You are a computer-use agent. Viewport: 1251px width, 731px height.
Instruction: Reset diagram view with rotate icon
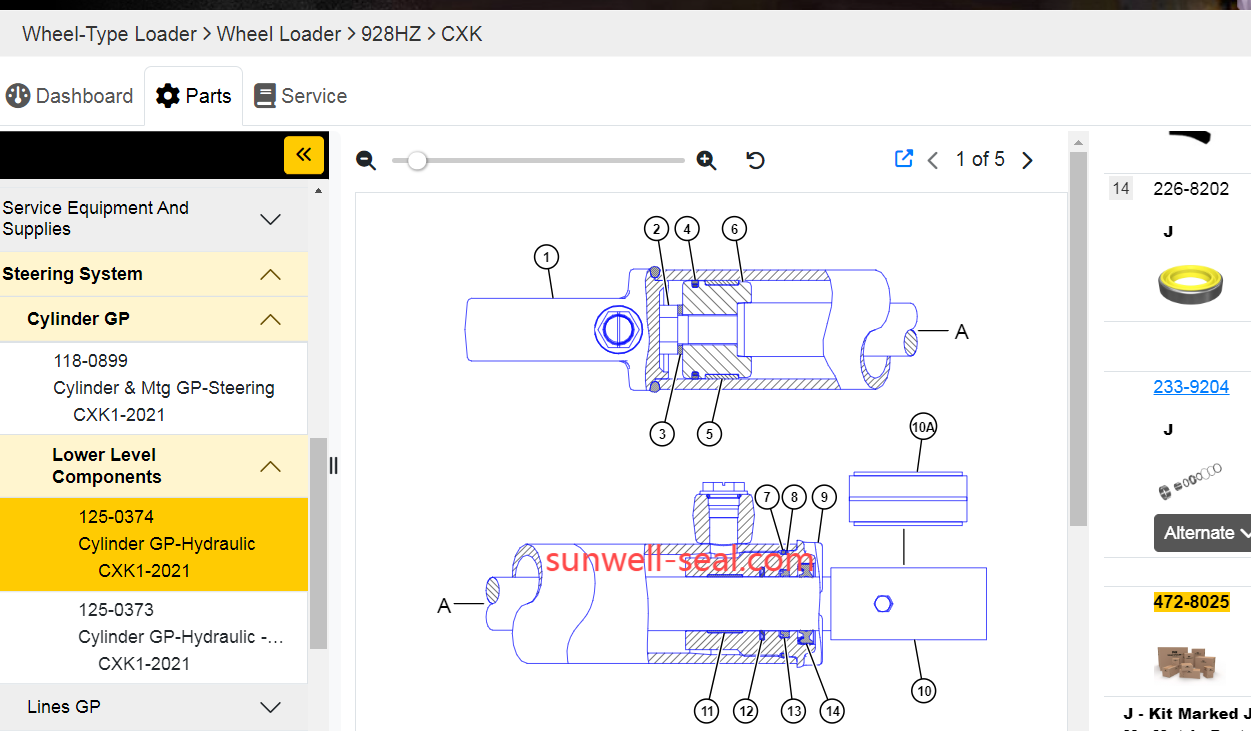(756, 160)
